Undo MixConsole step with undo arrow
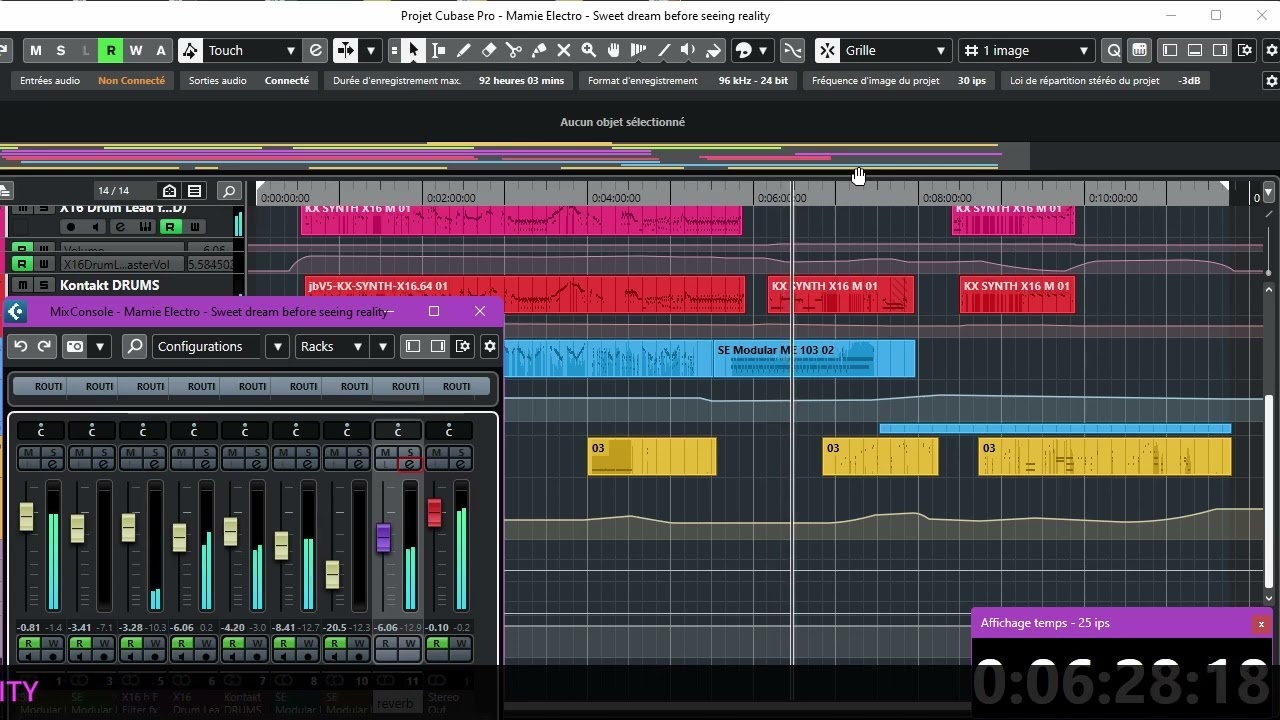 pyautogui.click(x=20, y=346)
